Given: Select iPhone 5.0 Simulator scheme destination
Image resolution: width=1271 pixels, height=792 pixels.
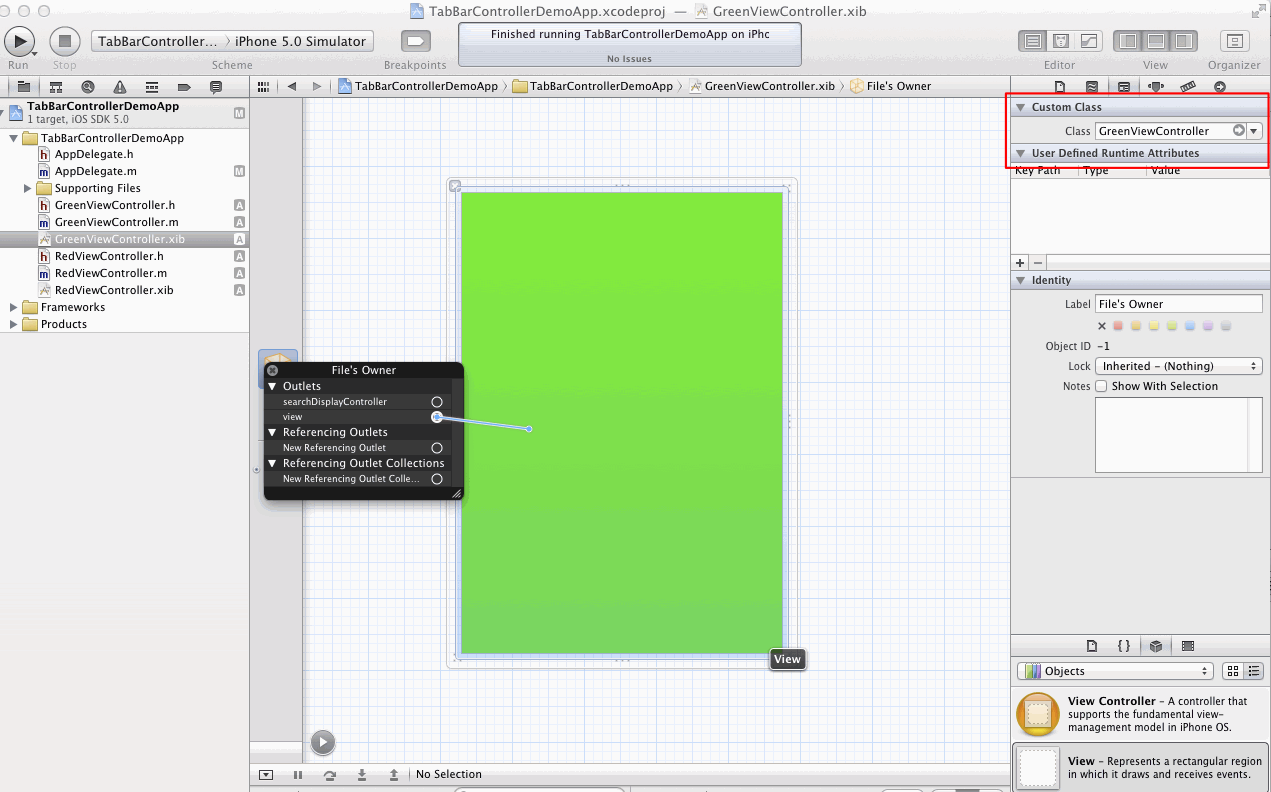Looking at the screenshot, I should click(300, 41).
